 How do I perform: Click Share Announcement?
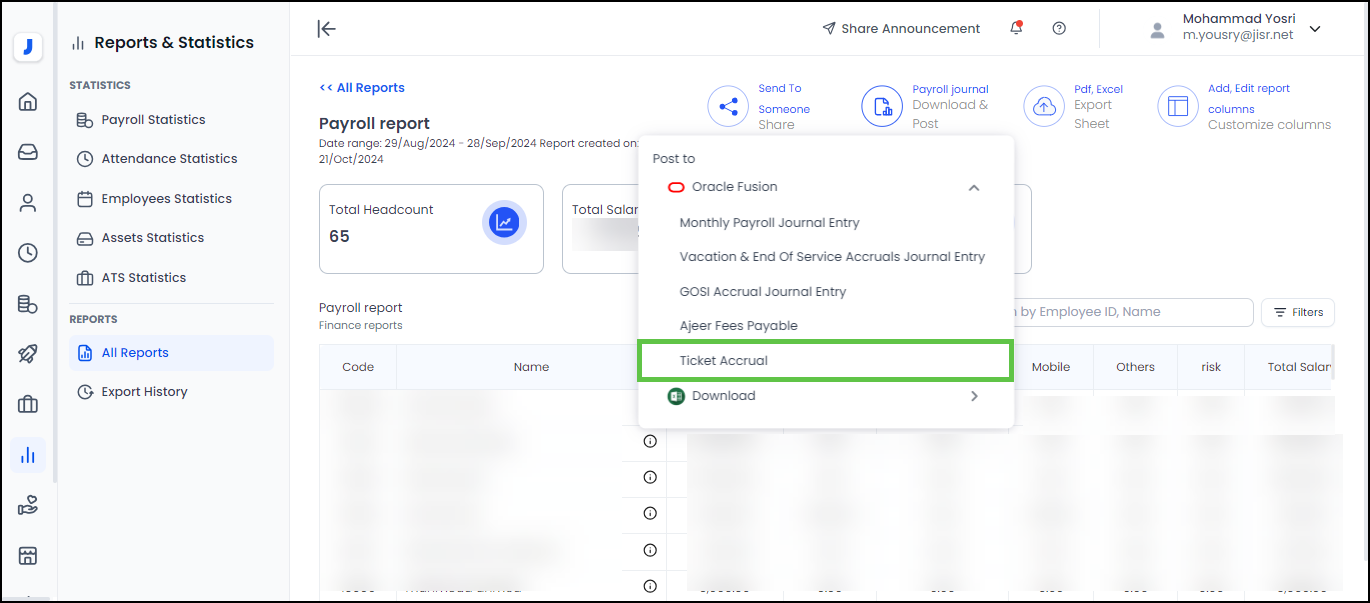pos(901,28)
